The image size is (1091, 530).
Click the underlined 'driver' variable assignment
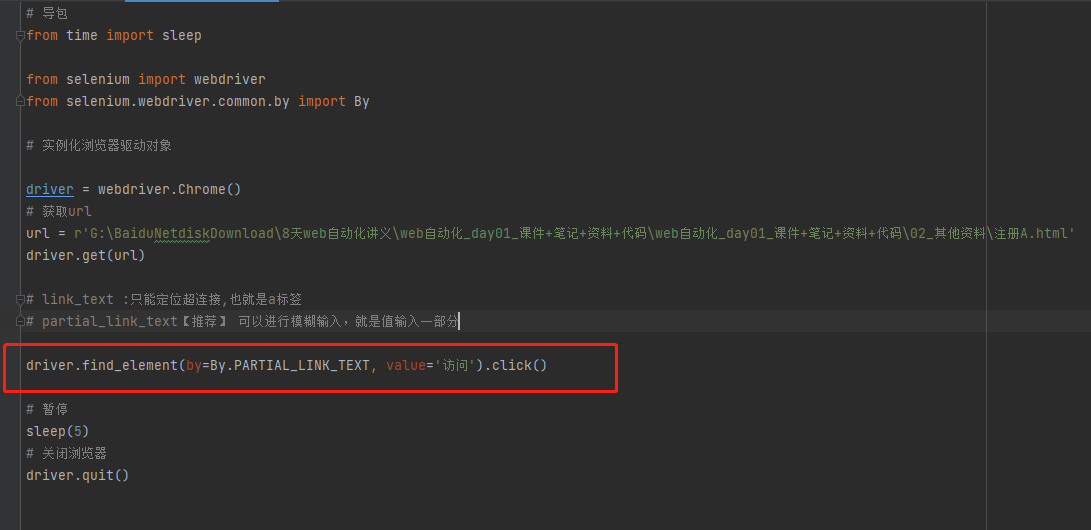[50, 189]
